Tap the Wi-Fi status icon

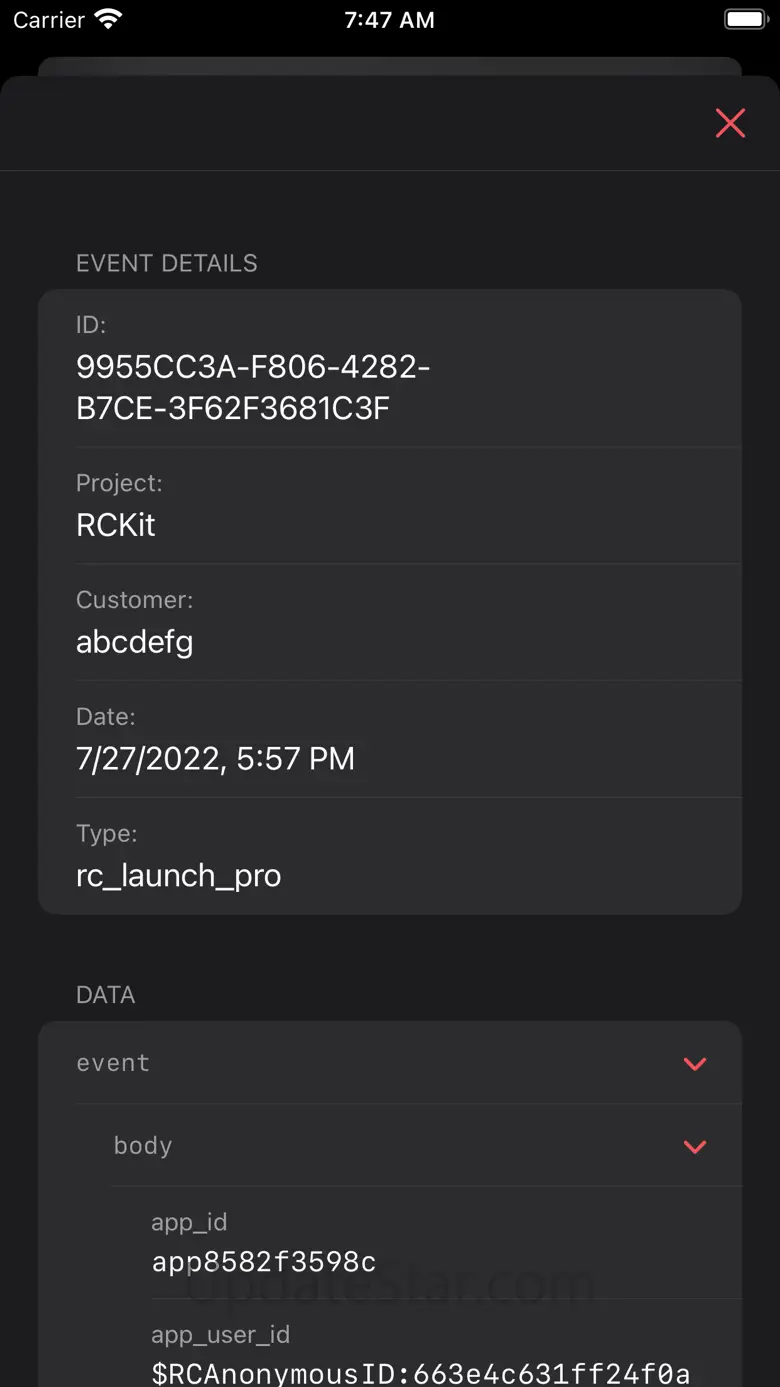[x=107, y=20]
